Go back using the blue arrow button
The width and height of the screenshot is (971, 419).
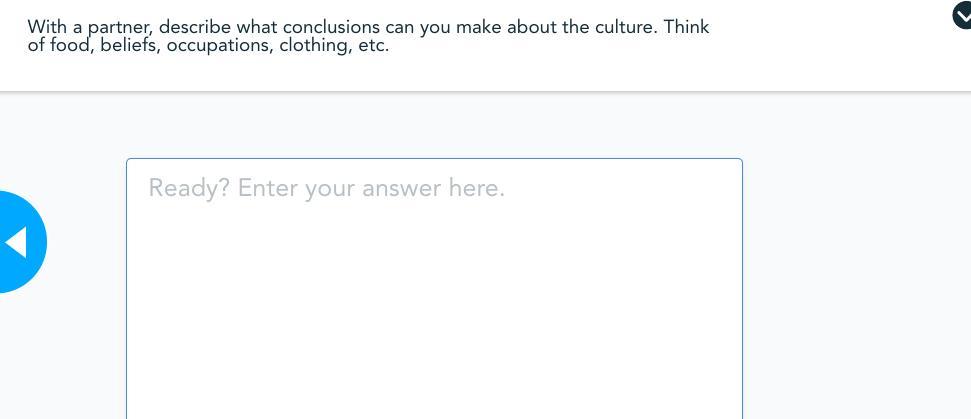(17, 242)
